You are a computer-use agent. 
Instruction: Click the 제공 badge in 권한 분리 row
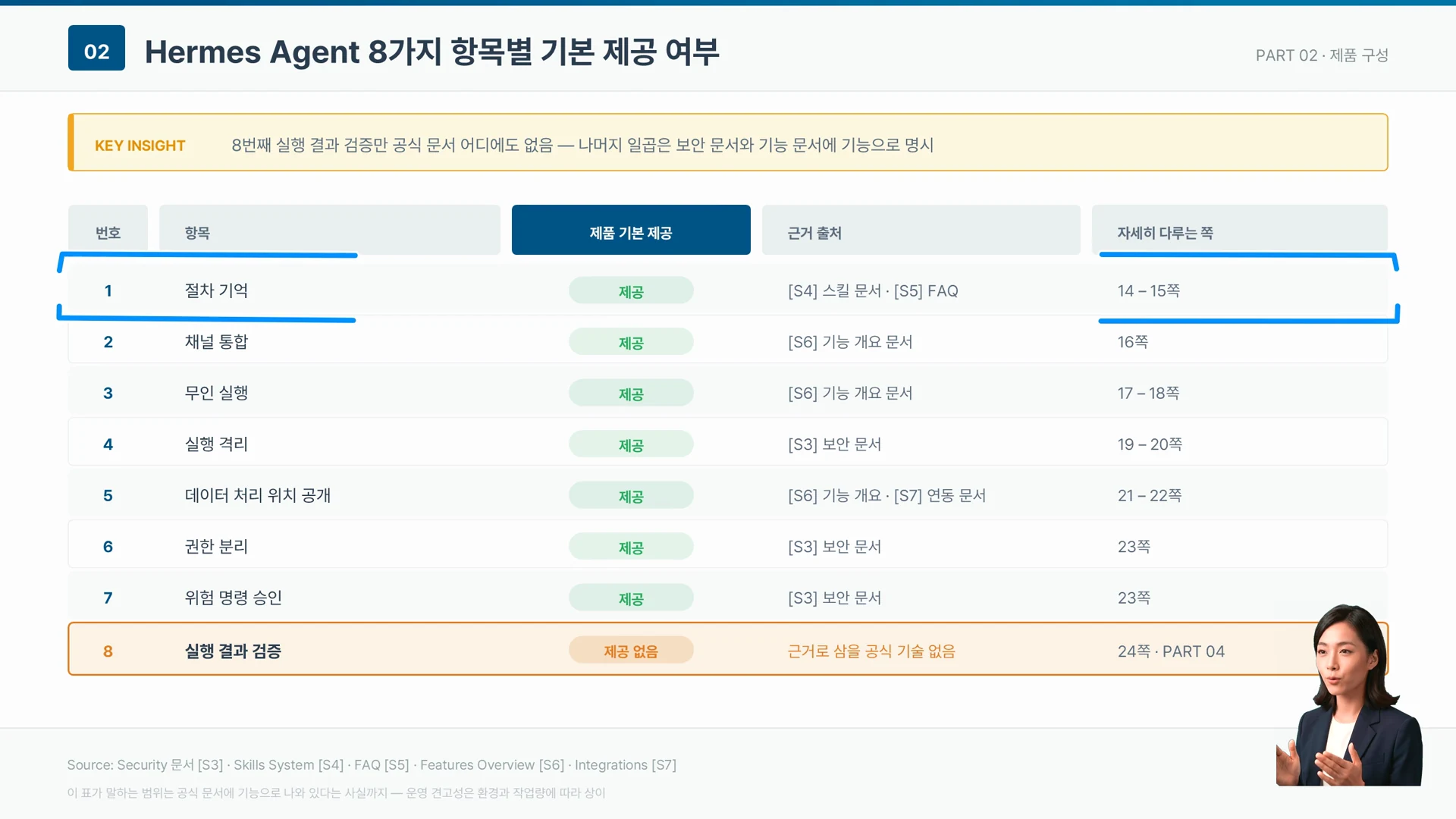tap(631, 547)
